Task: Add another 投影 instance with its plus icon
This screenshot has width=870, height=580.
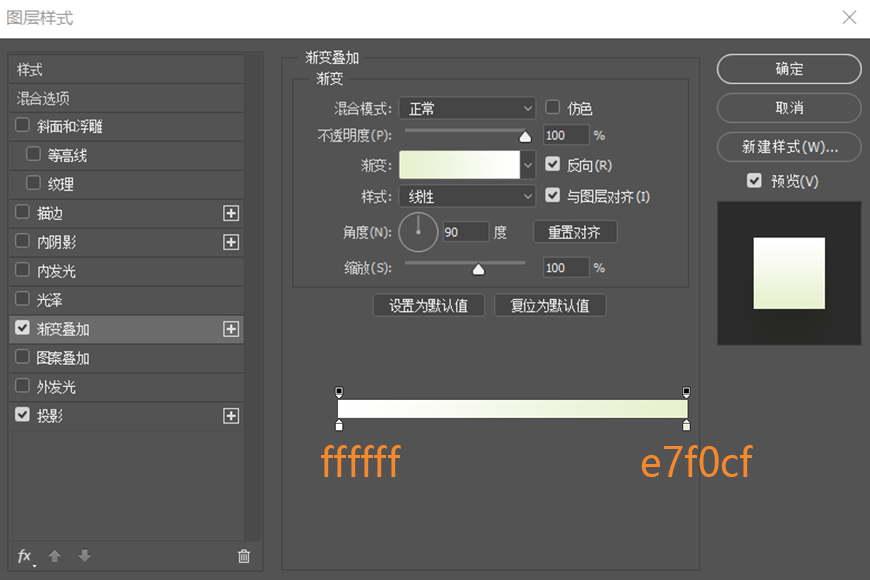Action: tap(231, 414)
